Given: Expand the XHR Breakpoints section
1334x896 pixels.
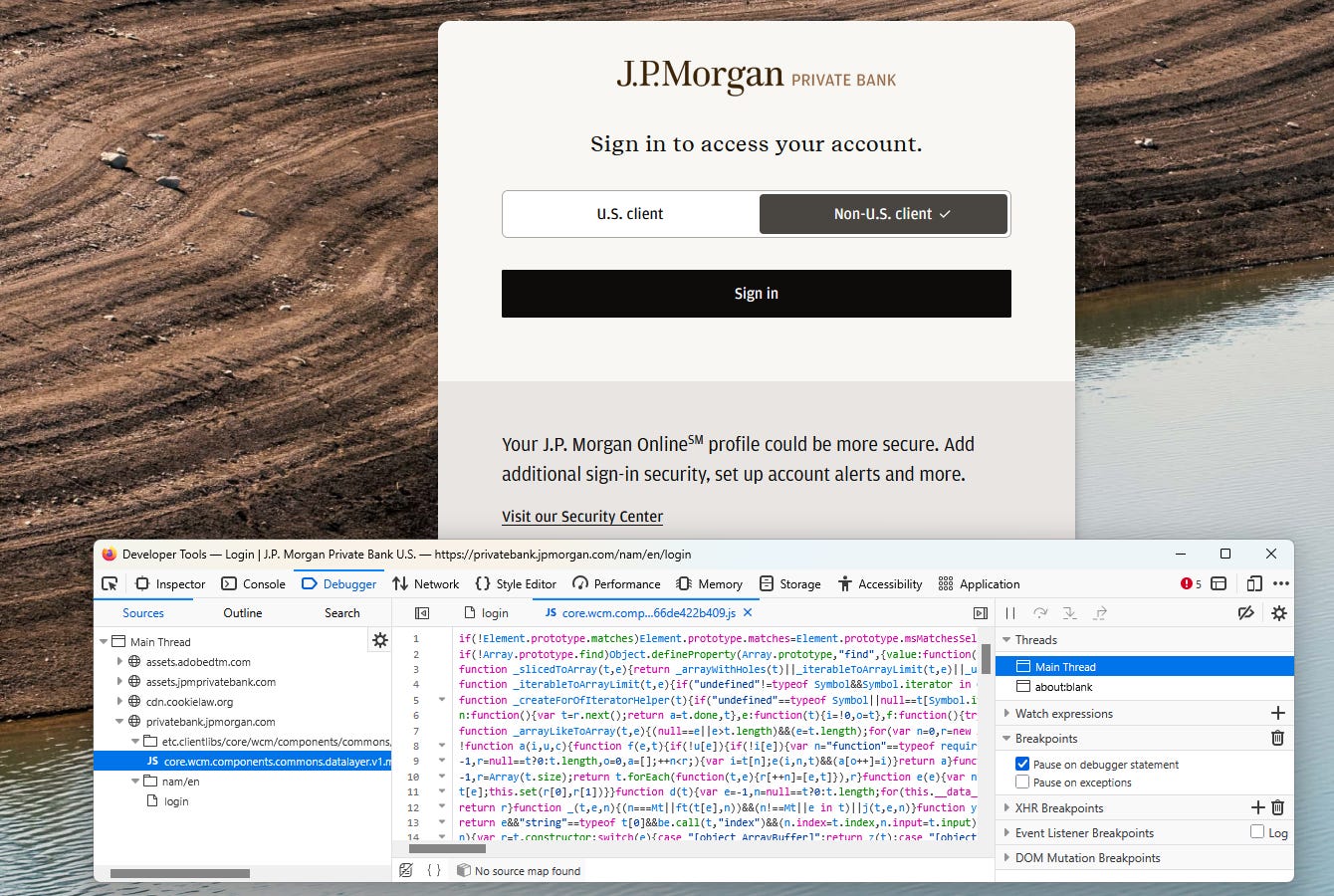Looking at the screenshot, I should (x=1006, y=807).
